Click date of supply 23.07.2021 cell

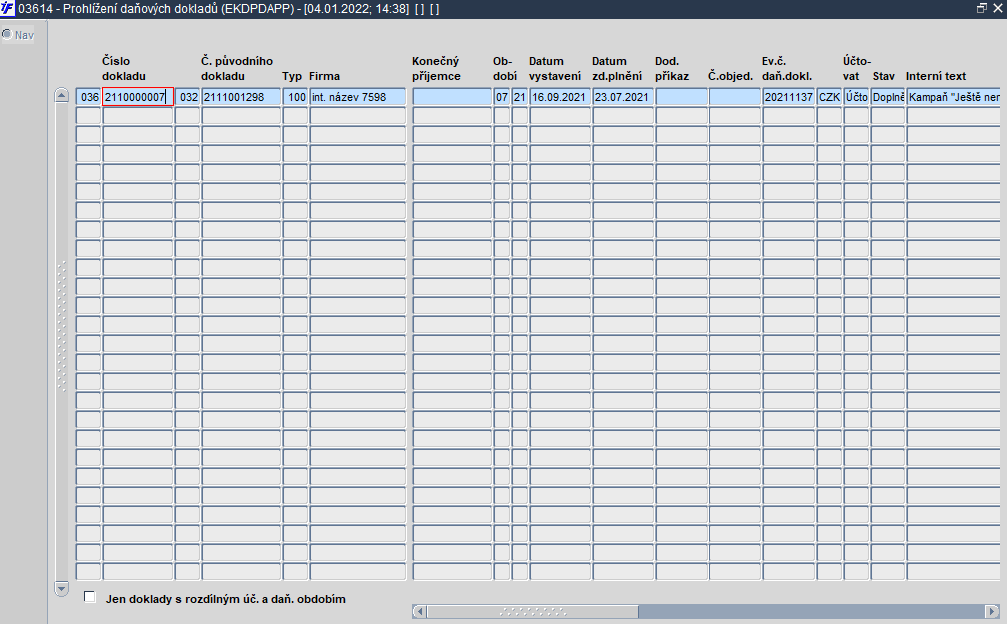click(x=623, y=97)
